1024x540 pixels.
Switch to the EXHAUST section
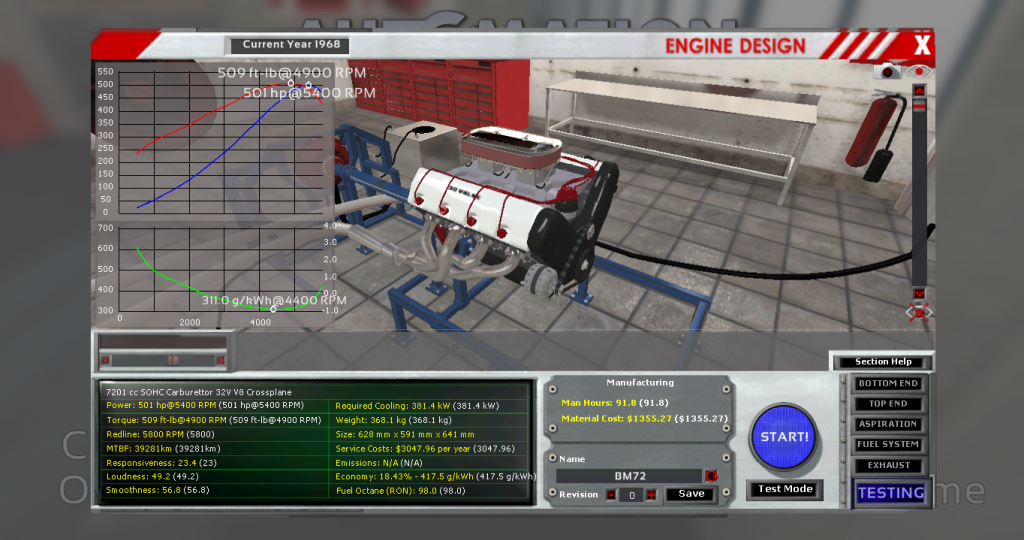click(888, 465)
